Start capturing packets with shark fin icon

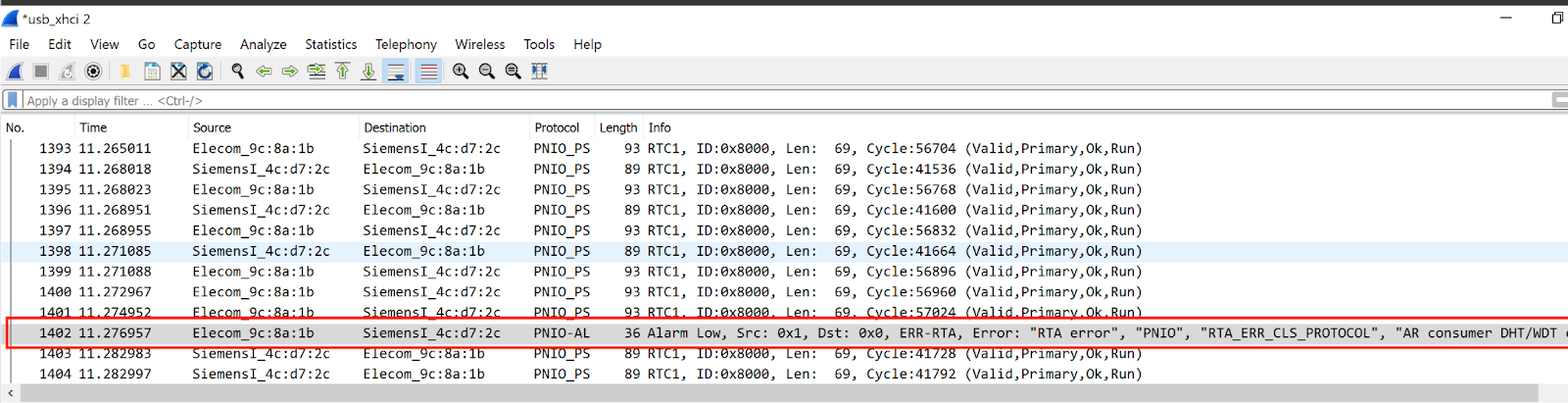[x=15, y=71]
